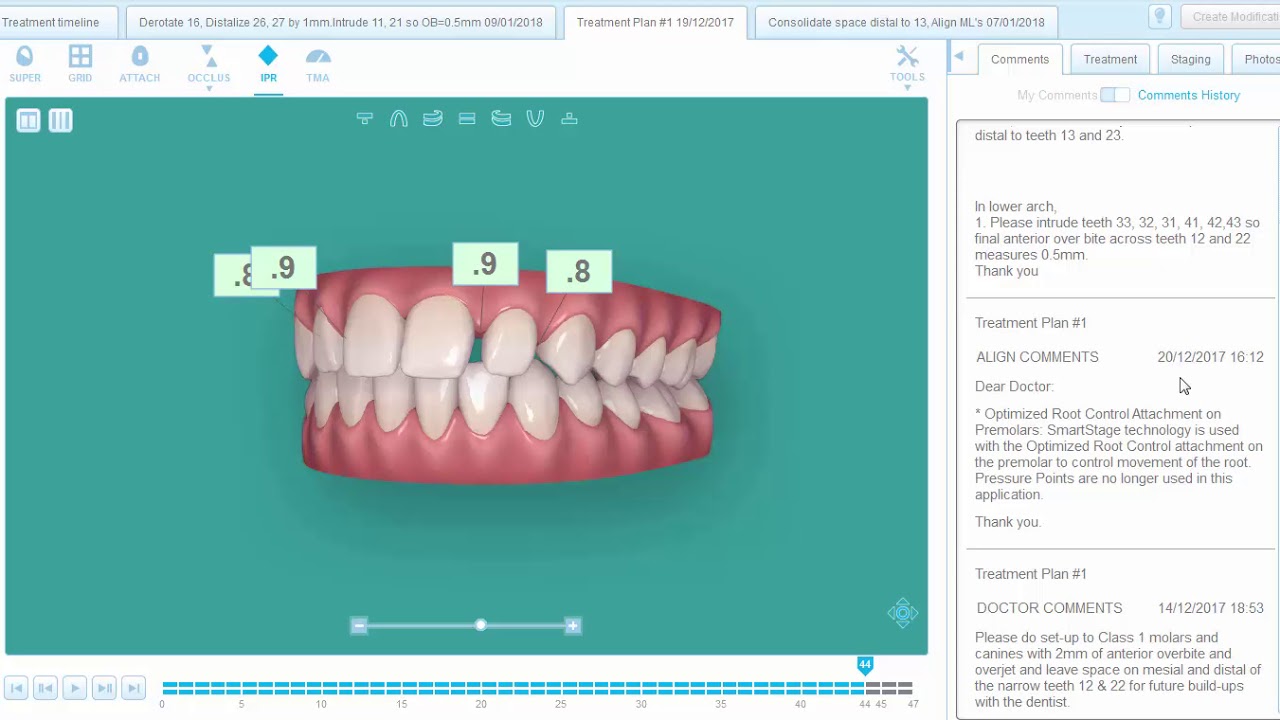Click gray stage 47 on timeline
The width and height of the screenshot is (1280, 720).
(x=906, y=688)
